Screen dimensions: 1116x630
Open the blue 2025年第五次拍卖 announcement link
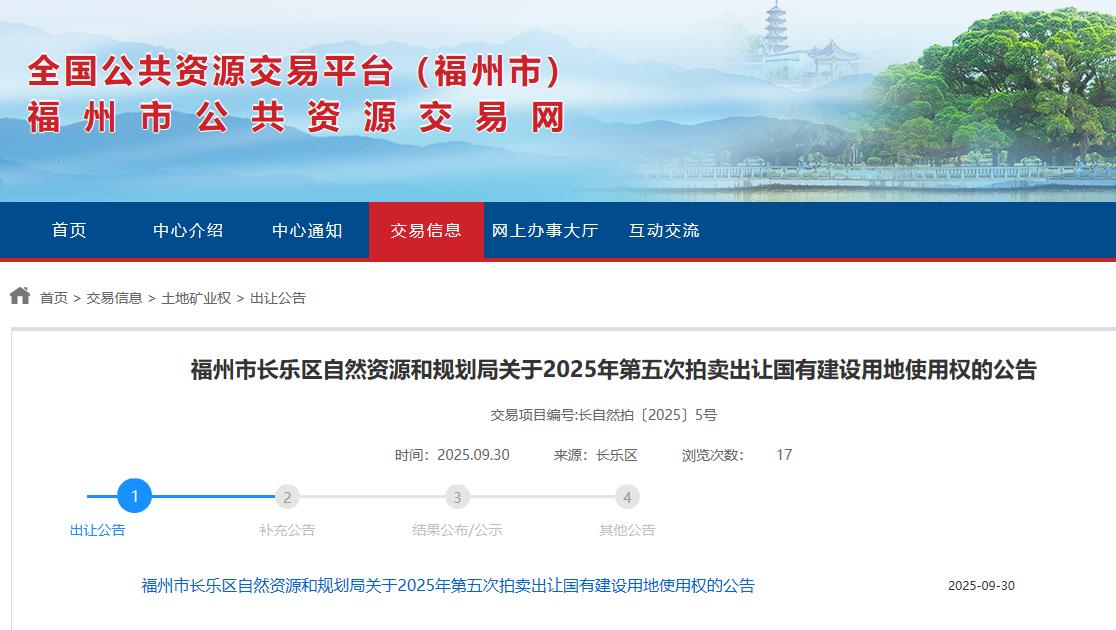coord(448,585)
